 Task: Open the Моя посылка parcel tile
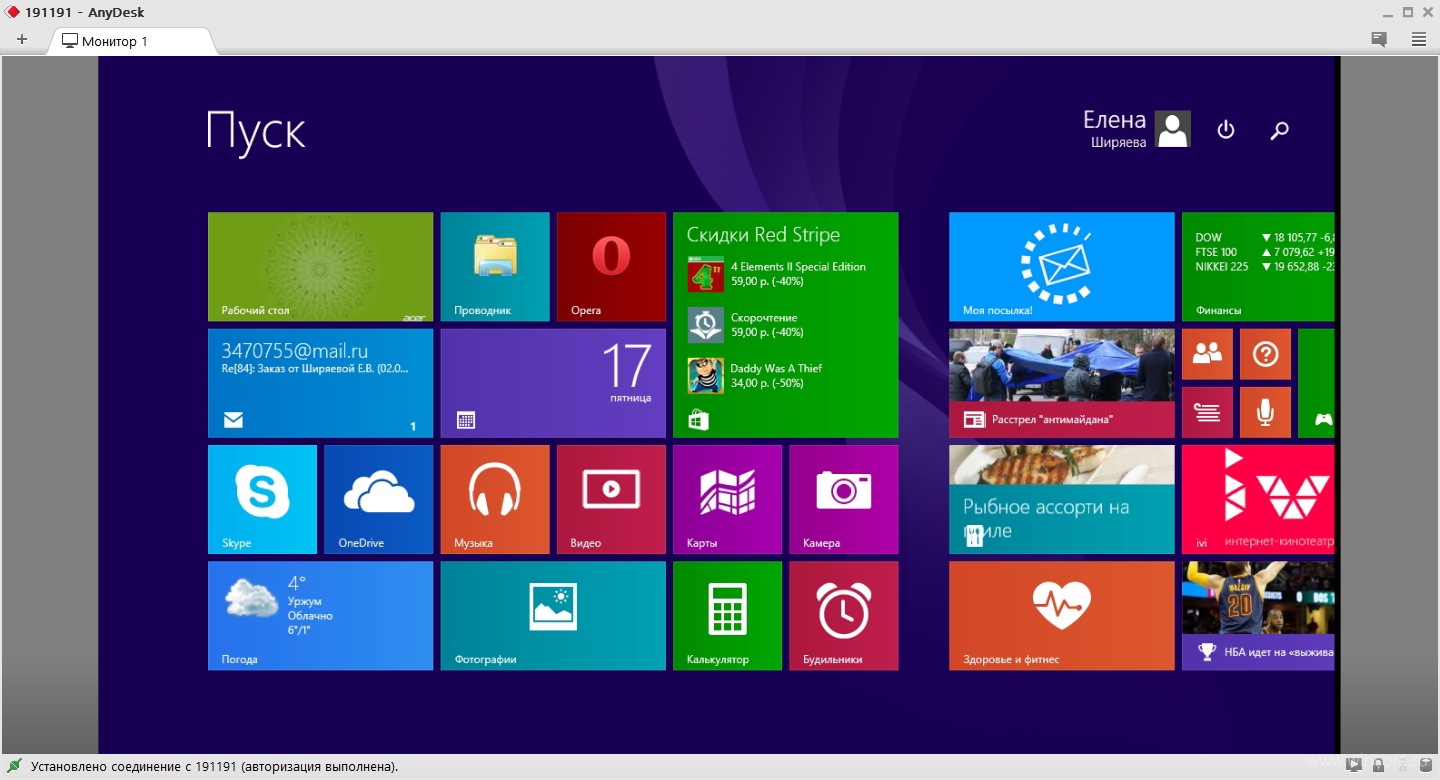pos(1061,266)
